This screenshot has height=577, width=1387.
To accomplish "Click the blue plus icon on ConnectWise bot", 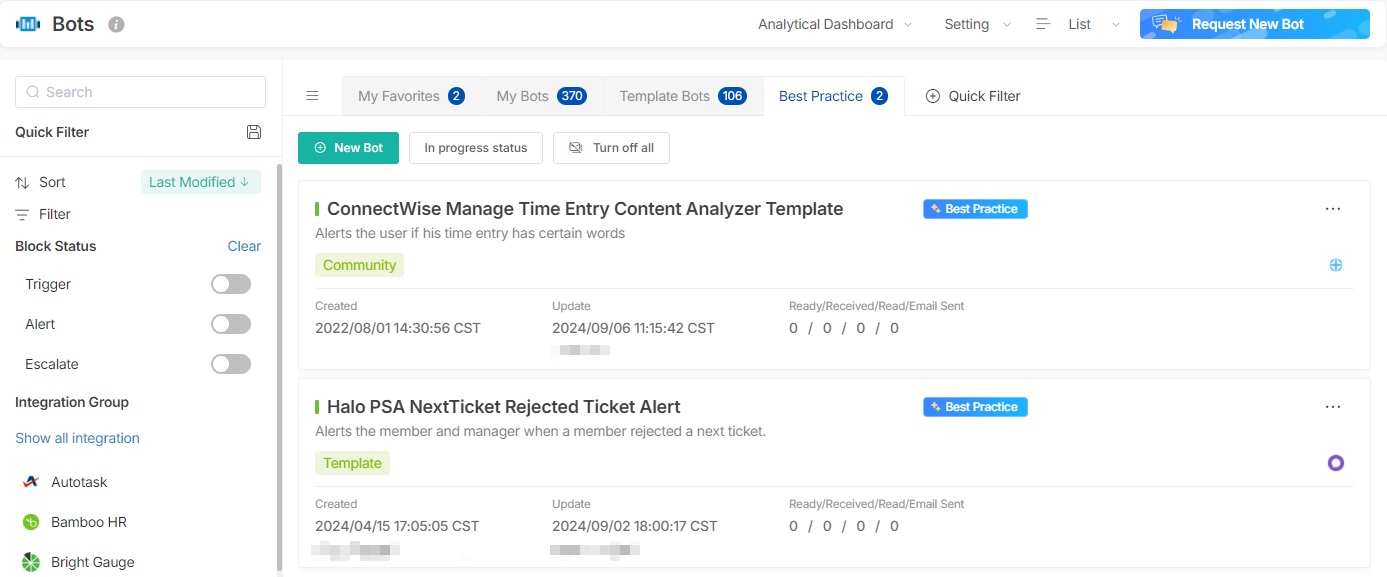I will (x=1335, y=265).
